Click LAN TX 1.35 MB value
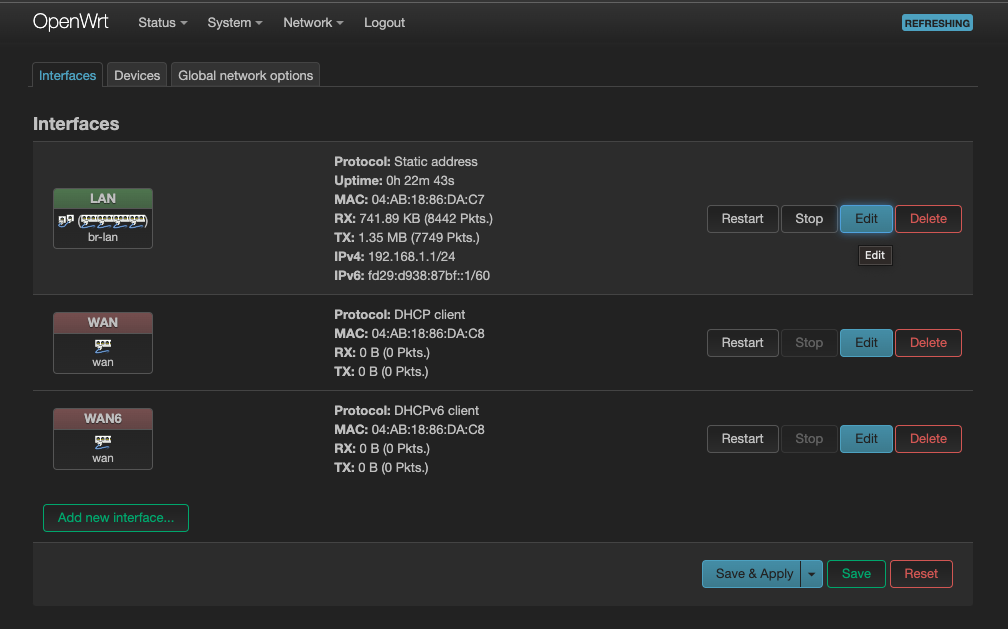 (418, 237)
